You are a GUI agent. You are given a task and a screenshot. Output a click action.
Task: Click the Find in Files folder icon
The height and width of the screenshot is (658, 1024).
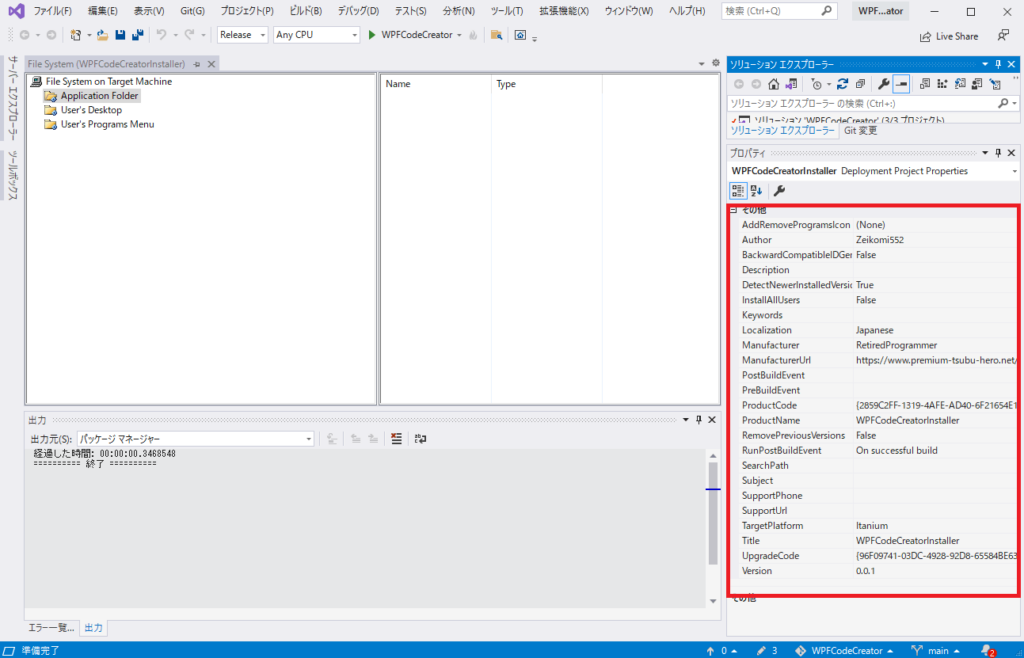pyautogui.click(x=496, y=35)
